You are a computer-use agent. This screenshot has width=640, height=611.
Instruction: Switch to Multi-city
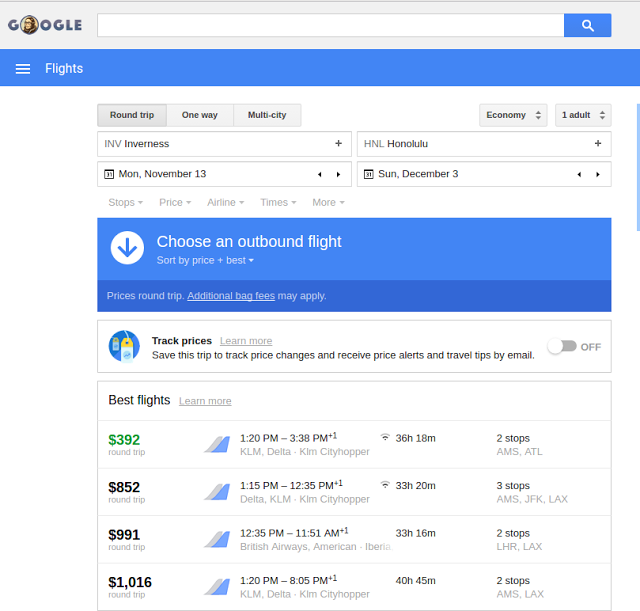(267, 115)
